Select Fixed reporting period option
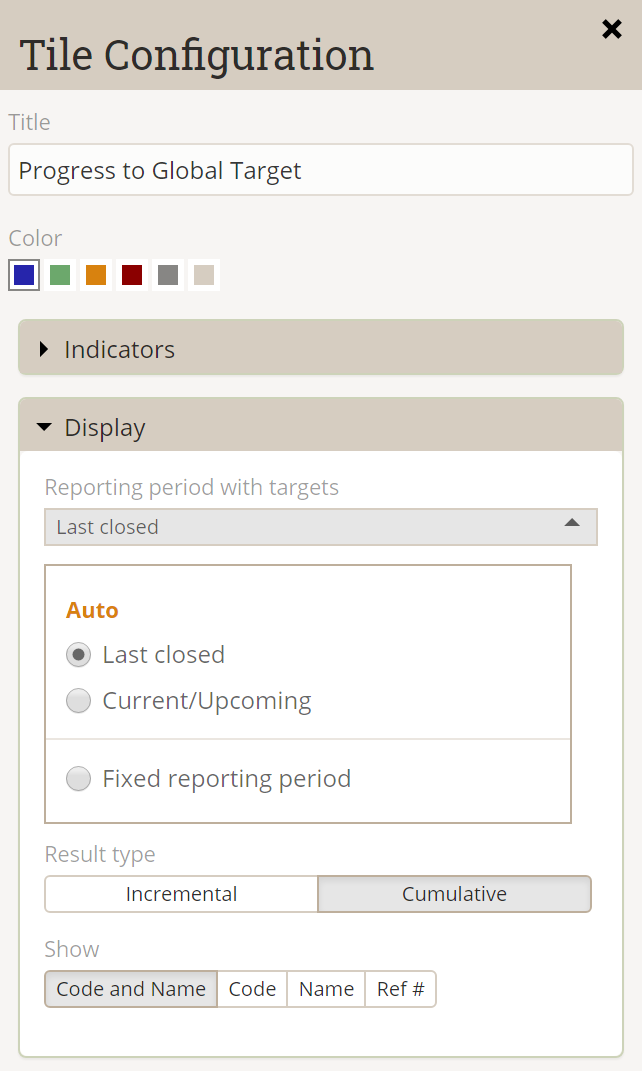The image size is (642, 1071). (x=78, y=779)
